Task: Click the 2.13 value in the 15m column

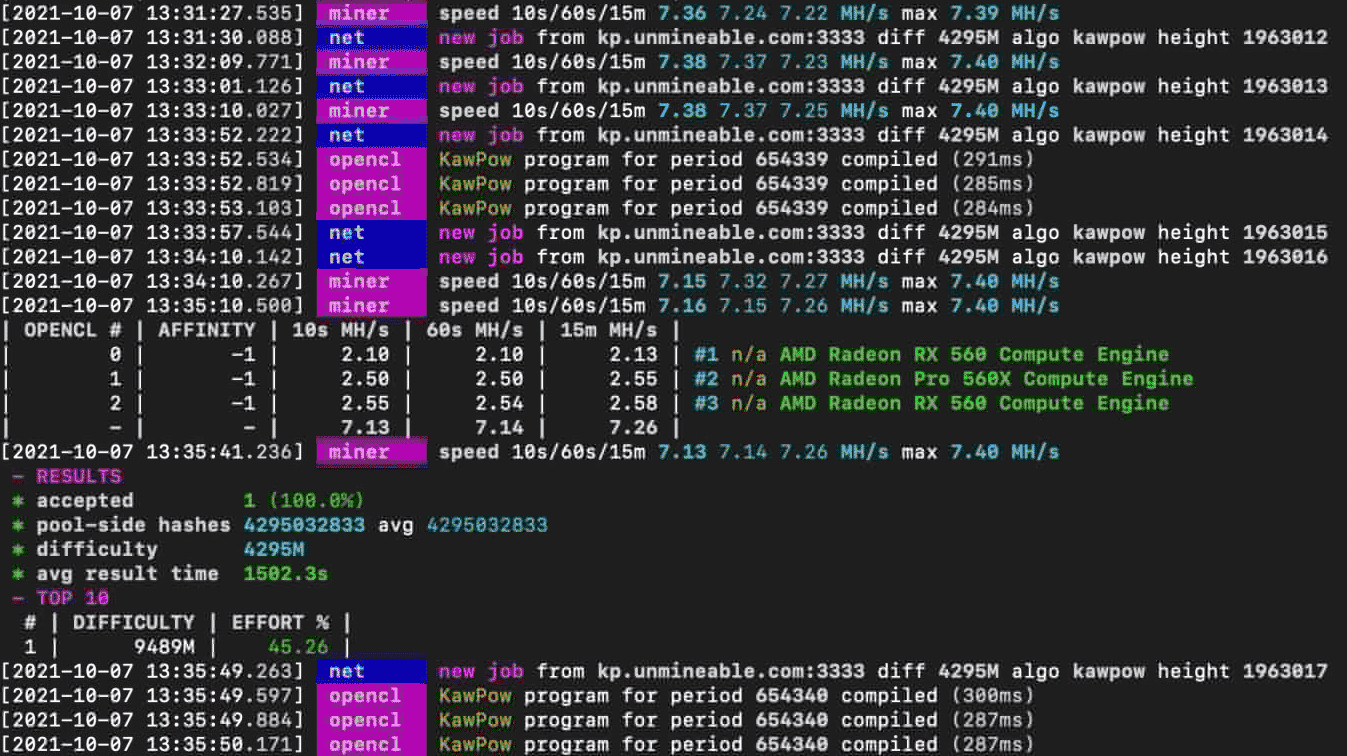Action: [x=633, y=354]
